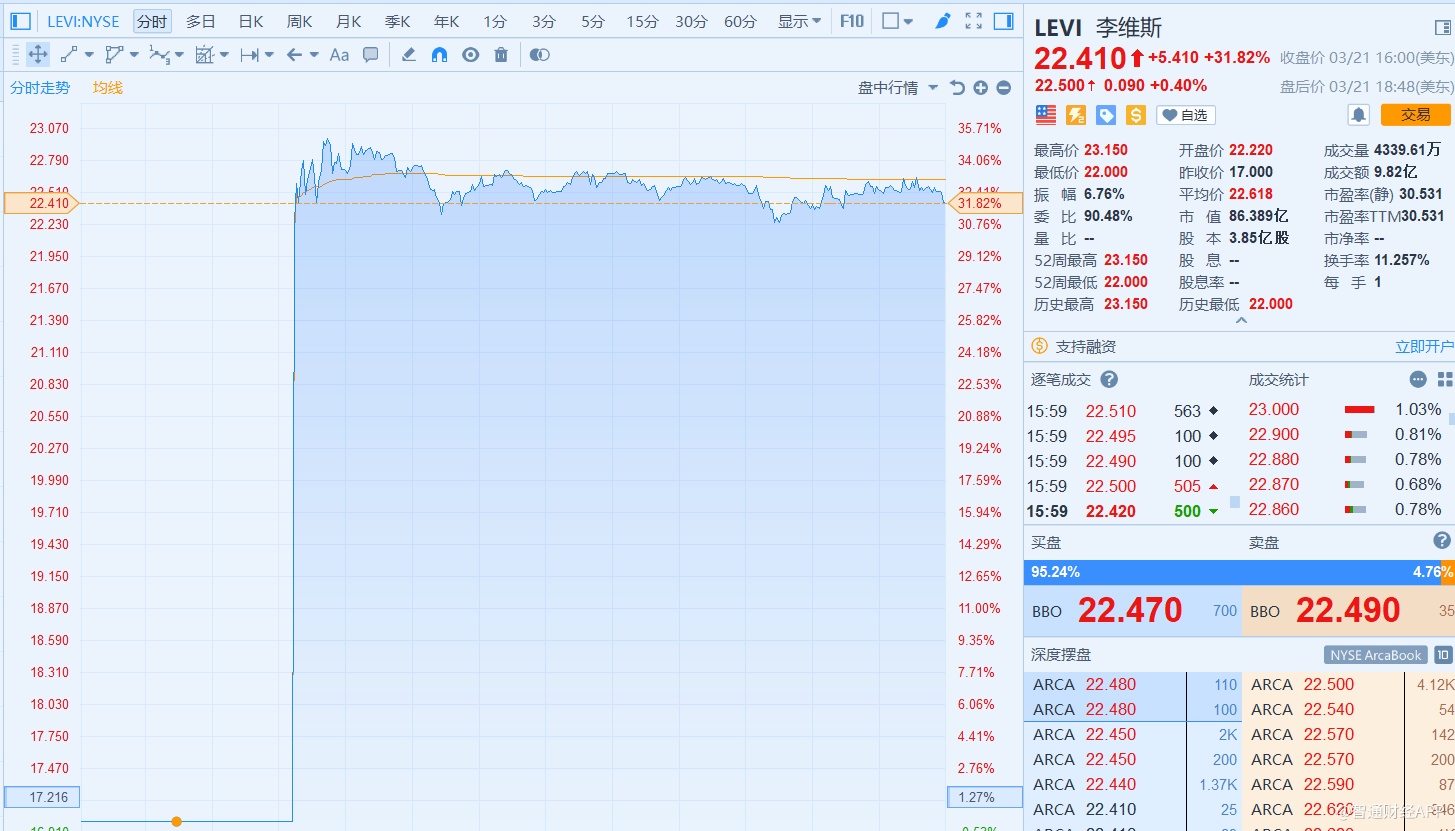Expand range tool options arrow

269,55
